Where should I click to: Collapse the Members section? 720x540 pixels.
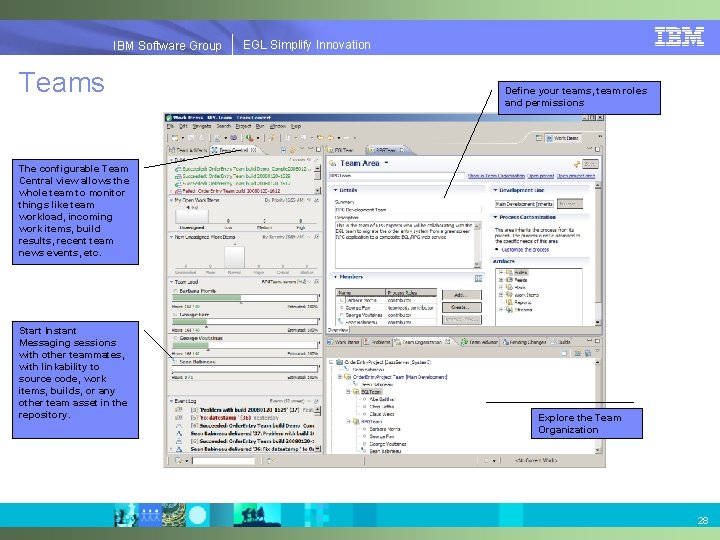(x=336, y=277)
